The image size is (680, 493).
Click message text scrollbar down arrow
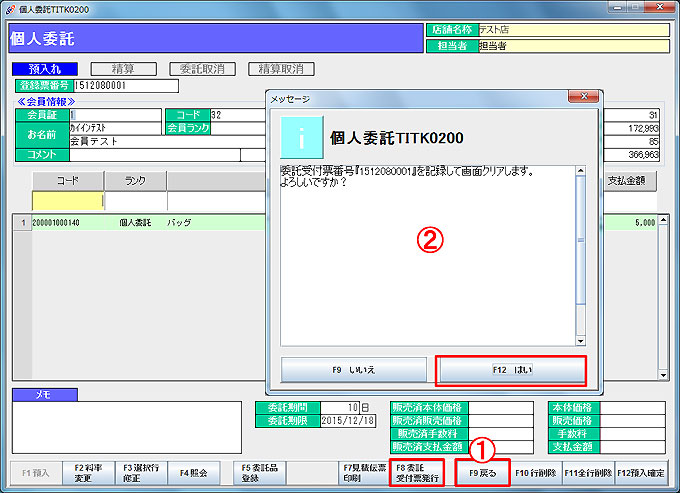point(580,341)
